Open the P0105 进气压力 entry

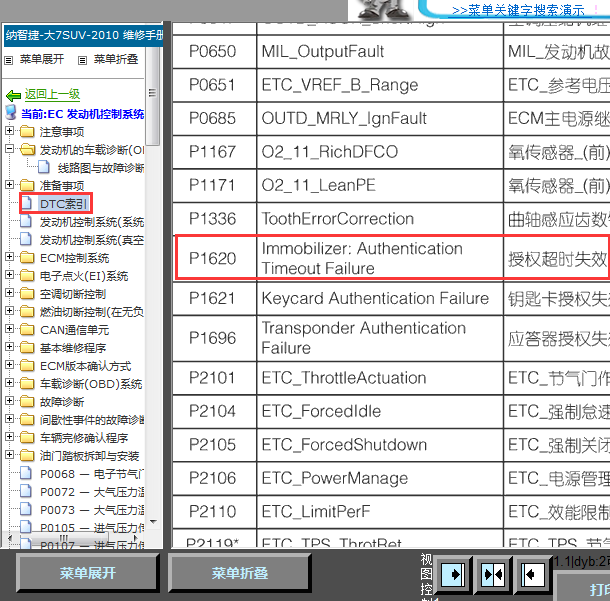92,527
